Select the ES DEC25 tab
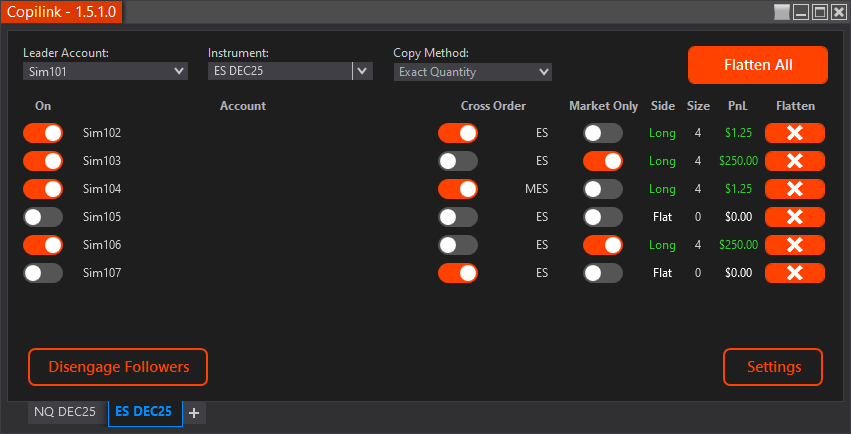 point(144,412)
